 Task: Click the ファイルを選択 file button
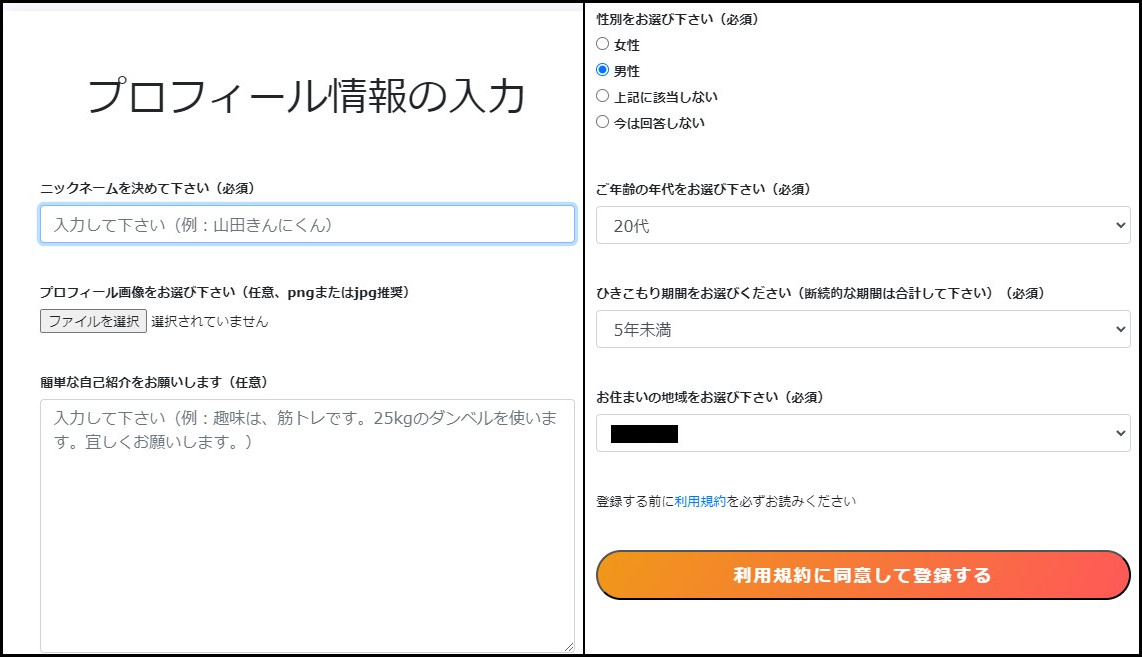pos(93,321)
